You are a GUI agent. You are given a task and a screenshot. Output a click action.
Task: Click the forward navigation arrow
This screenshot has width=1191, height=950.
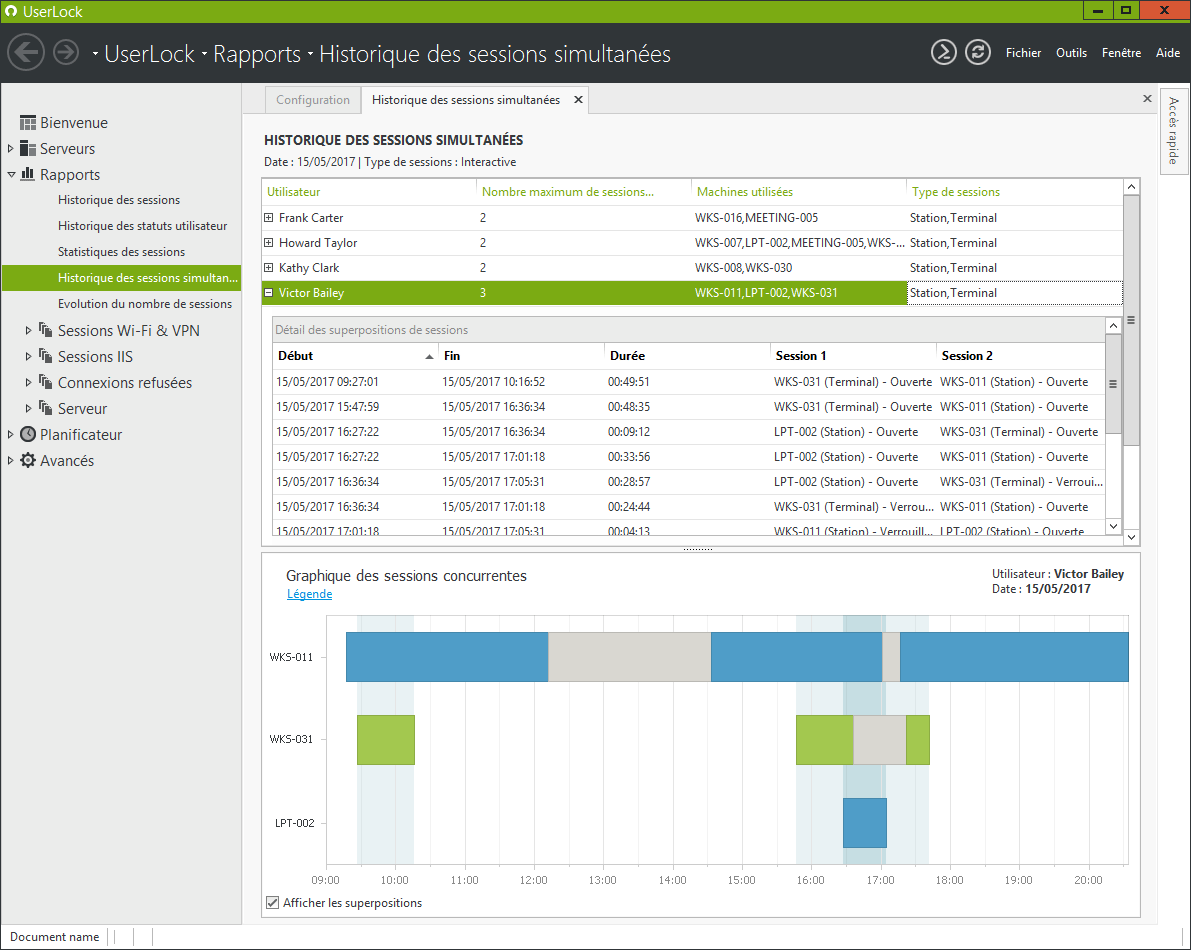click(x=66, y=52)
